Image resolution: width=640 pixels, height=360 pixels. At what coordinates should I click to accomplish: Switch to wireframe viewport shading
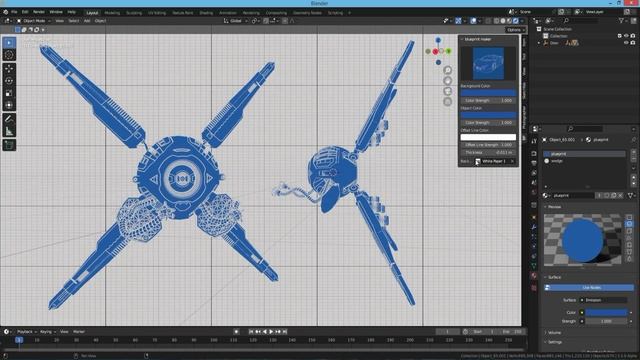click(497, 21)
